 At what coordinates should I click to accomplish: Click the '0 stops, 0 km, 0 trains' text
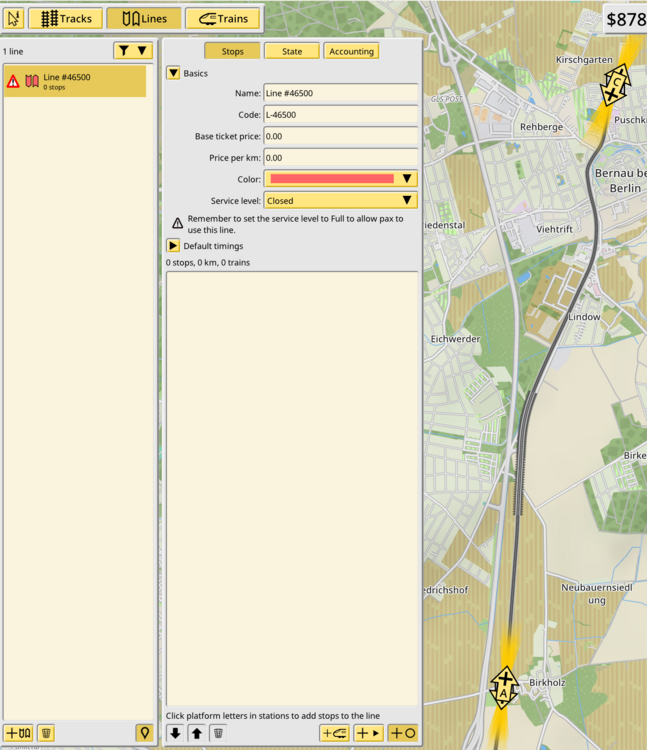click(208, 263)
